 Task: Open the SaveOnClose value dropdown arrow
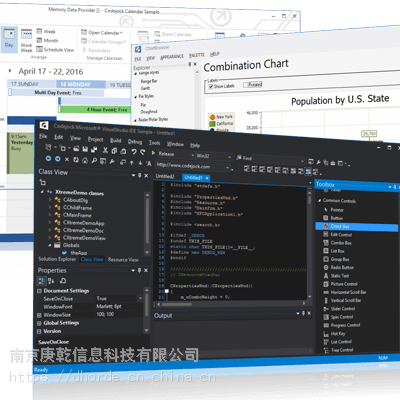pyautogui.click(x=140, y=298)
